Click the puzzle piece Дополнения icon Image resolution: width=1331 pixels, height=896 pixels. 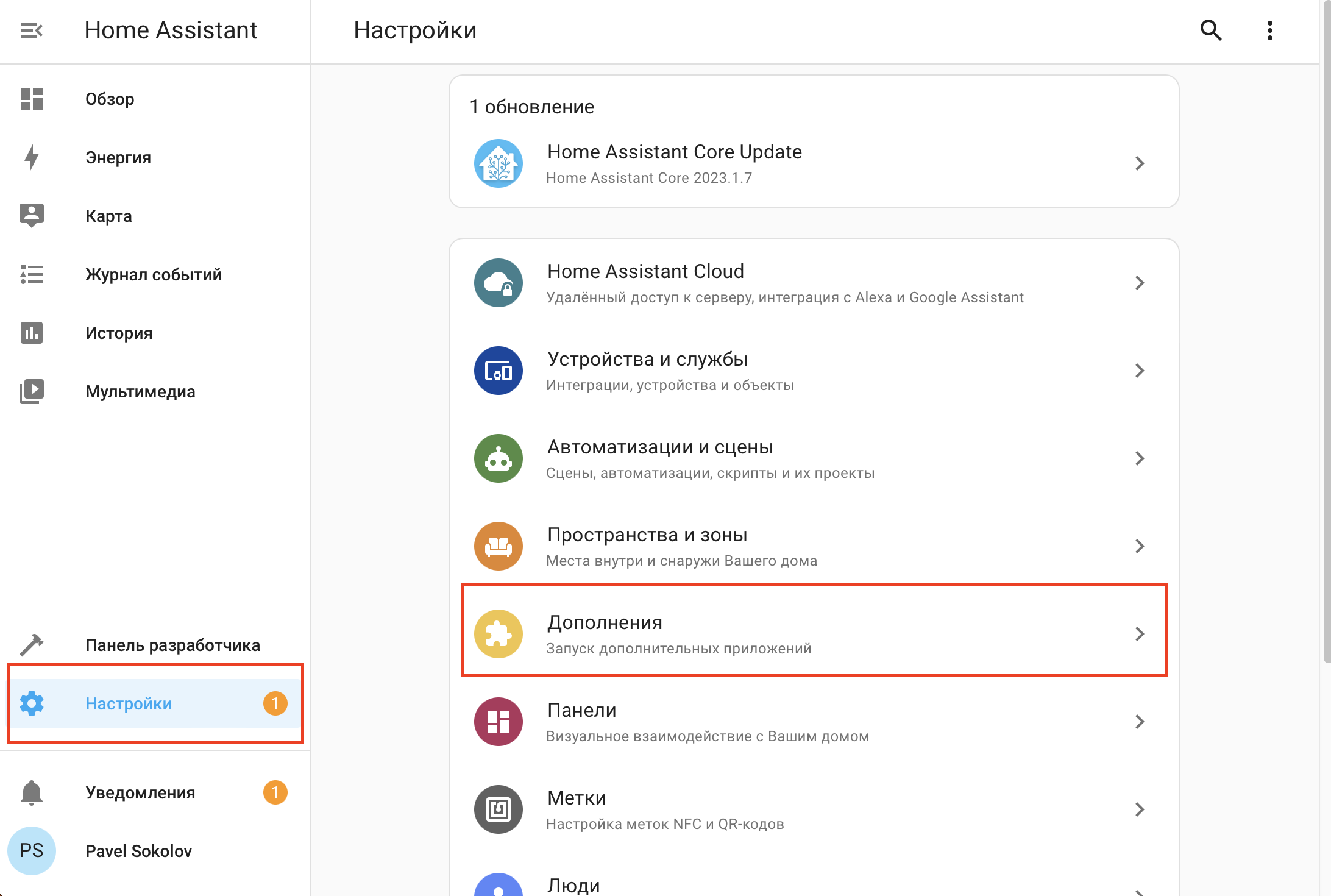point(498,634)
